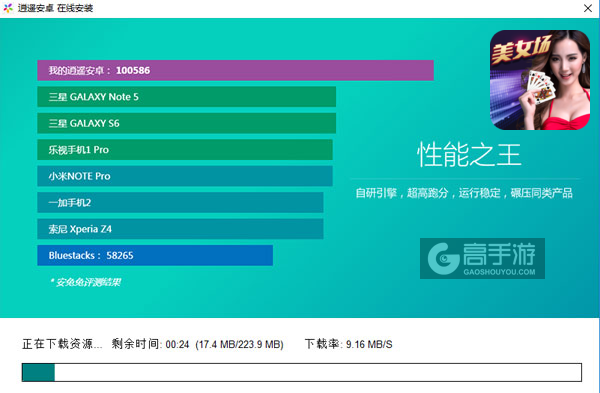Screen dimensions: 600x393
Task: Select the 我的逍遥安卓 100586 score bar
Action: (x=235, y=70)
